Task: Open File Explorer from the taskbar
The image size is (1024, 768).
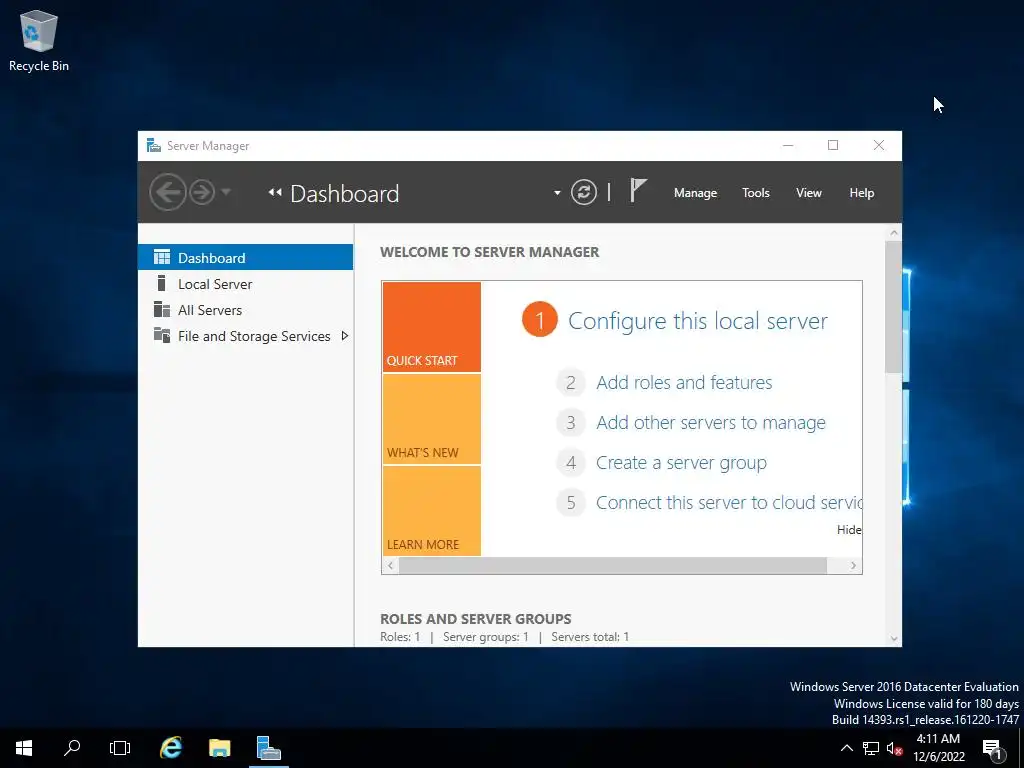Action: point(219,748)
